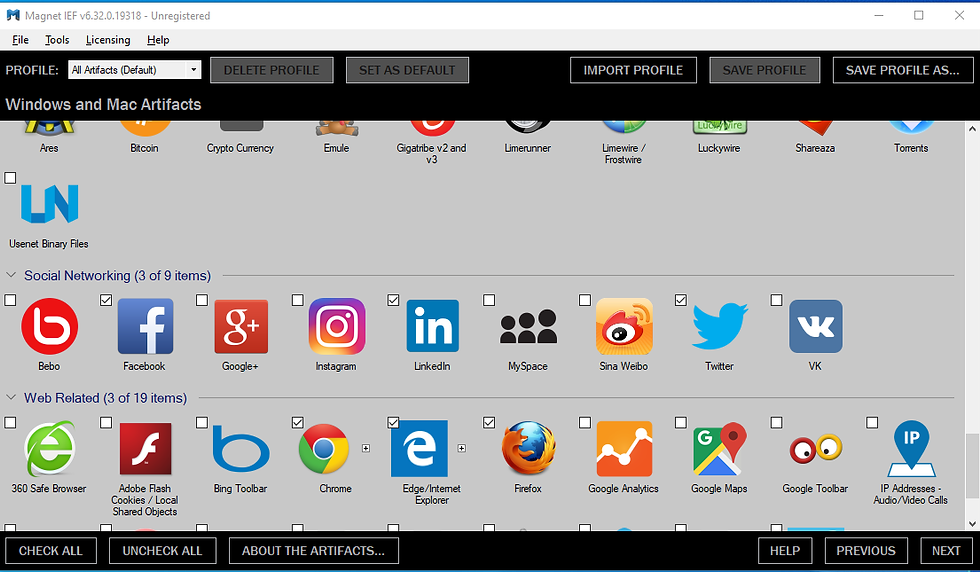Expand Edge/Internet Explorer plus button
This screenshot has height=572, width=980.
(461, 448)
